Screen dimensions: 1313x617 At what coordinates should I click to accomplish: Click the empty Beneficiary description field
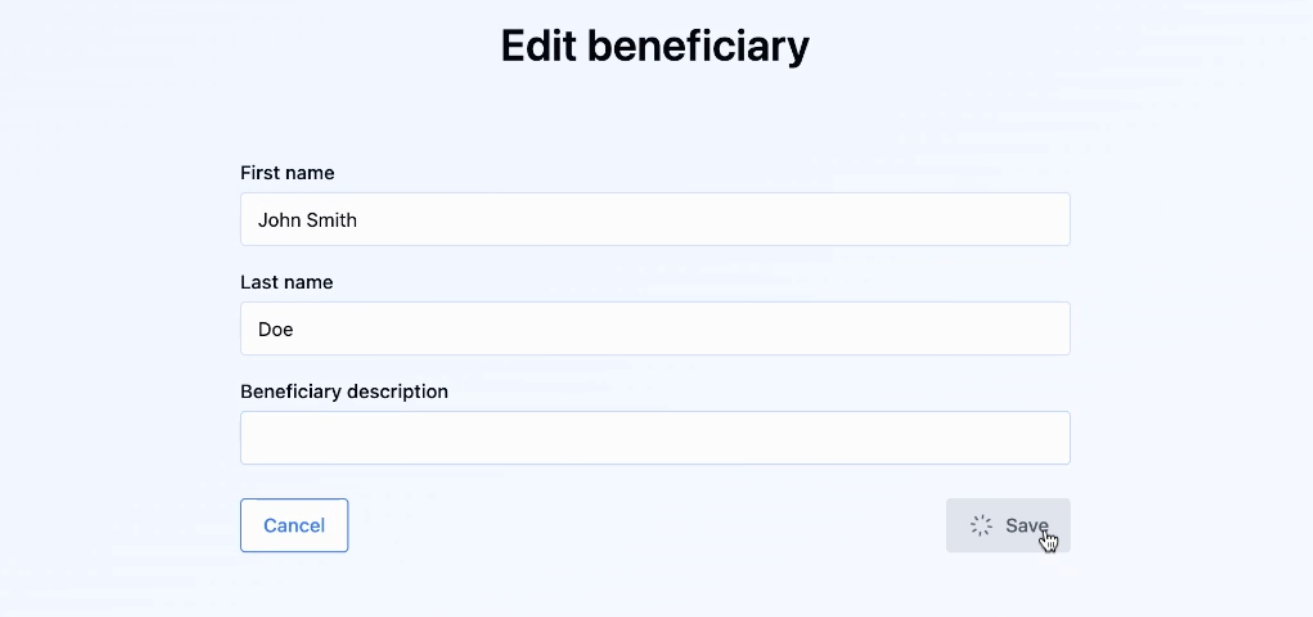(x=655, y=438)
